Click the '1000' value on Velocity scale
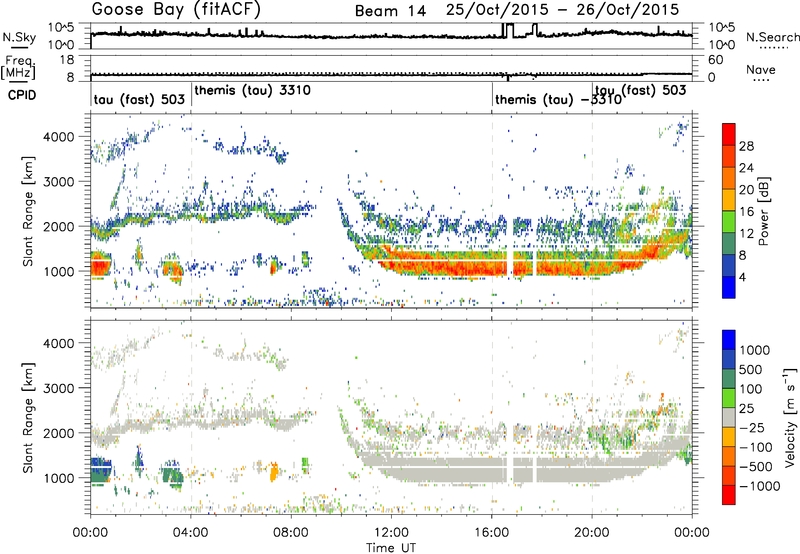 click(755, 350)
